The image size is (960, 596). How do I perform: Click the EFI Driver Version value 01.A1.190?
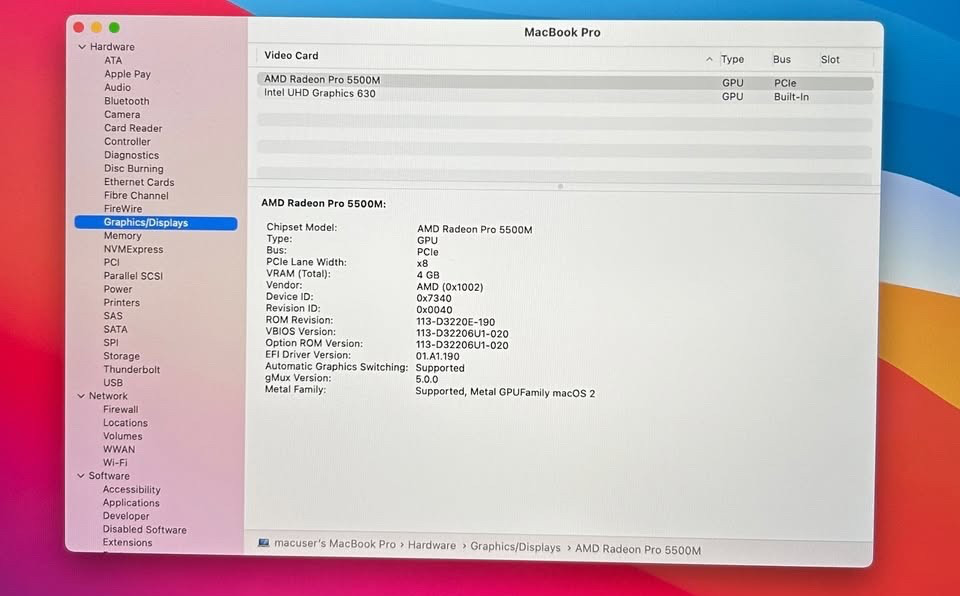[x=437, y=356]
